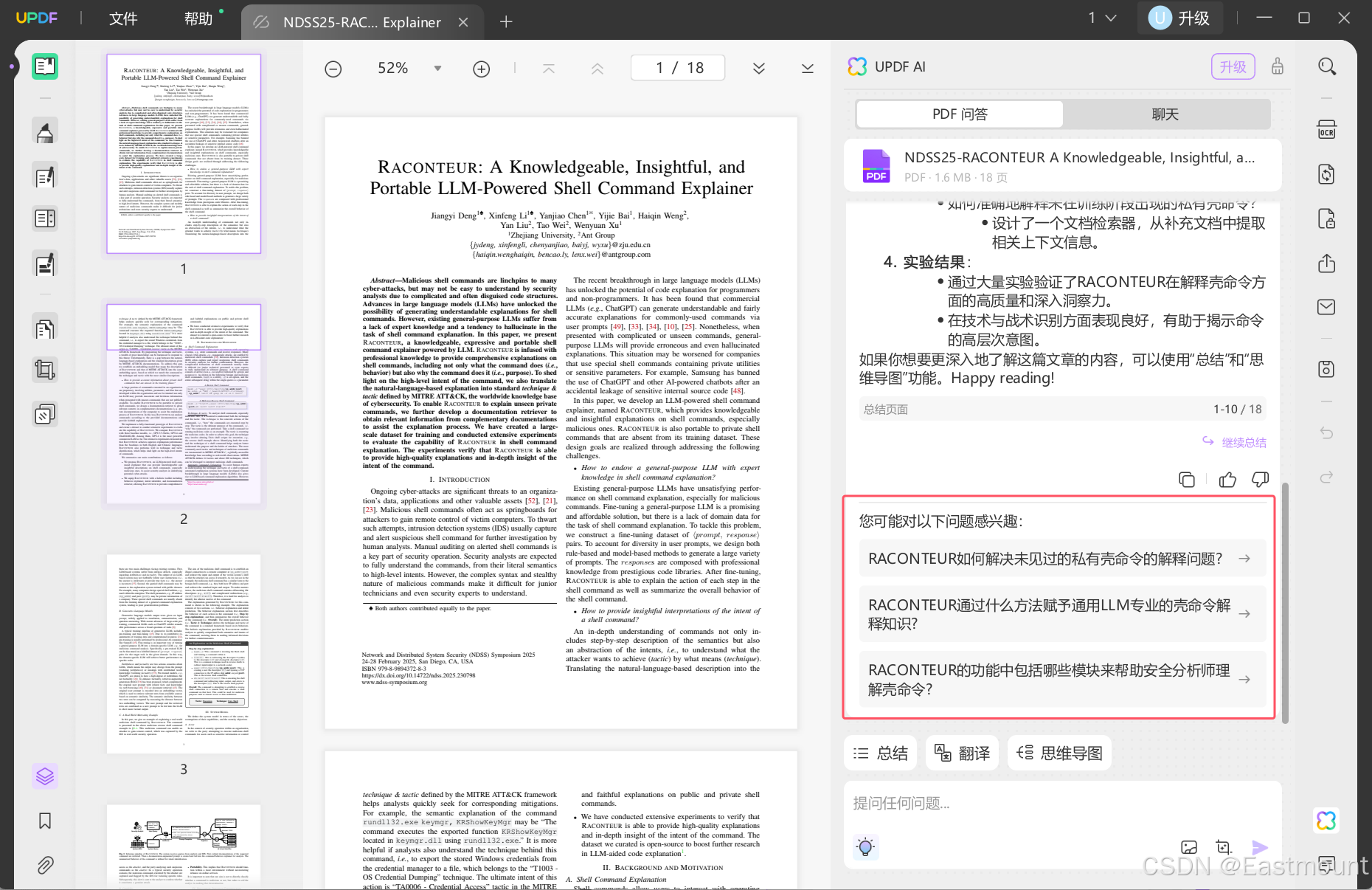
Task: Open the batch or watermark tool icon
Action: [x=45, y=414]
